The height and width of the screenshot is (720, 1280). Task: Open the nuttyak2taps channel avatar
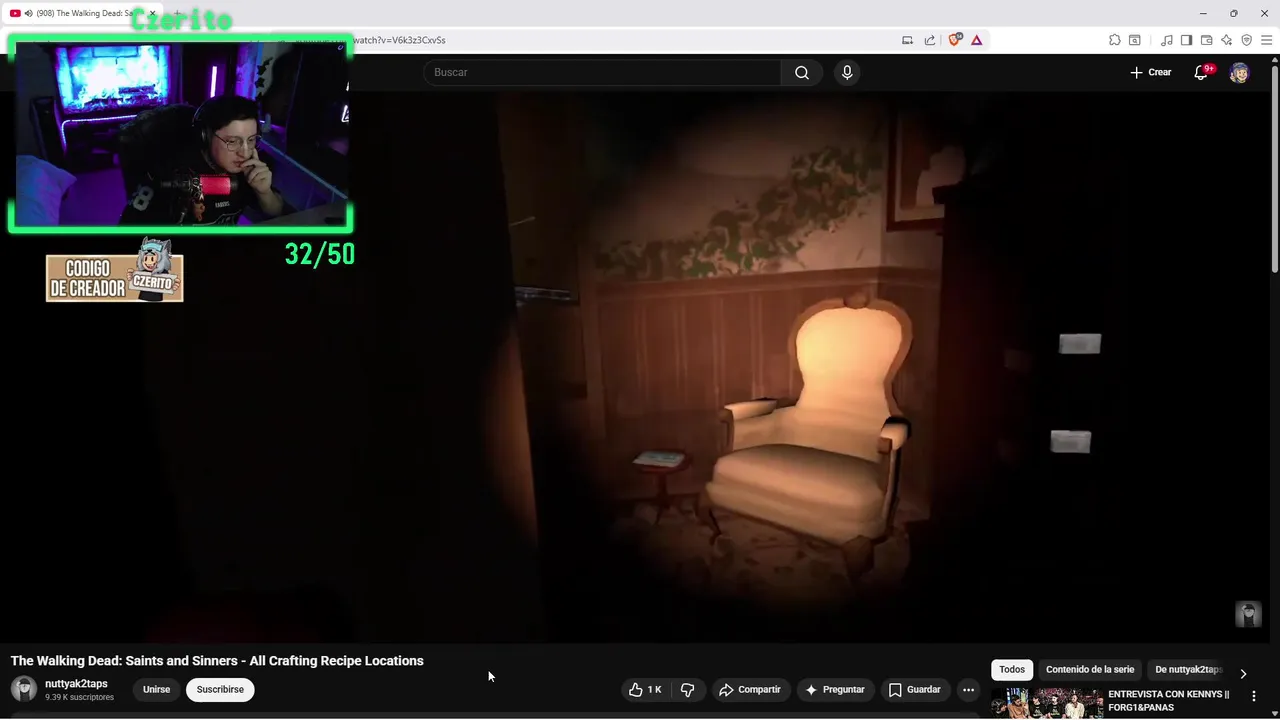(x=24, y=689)
